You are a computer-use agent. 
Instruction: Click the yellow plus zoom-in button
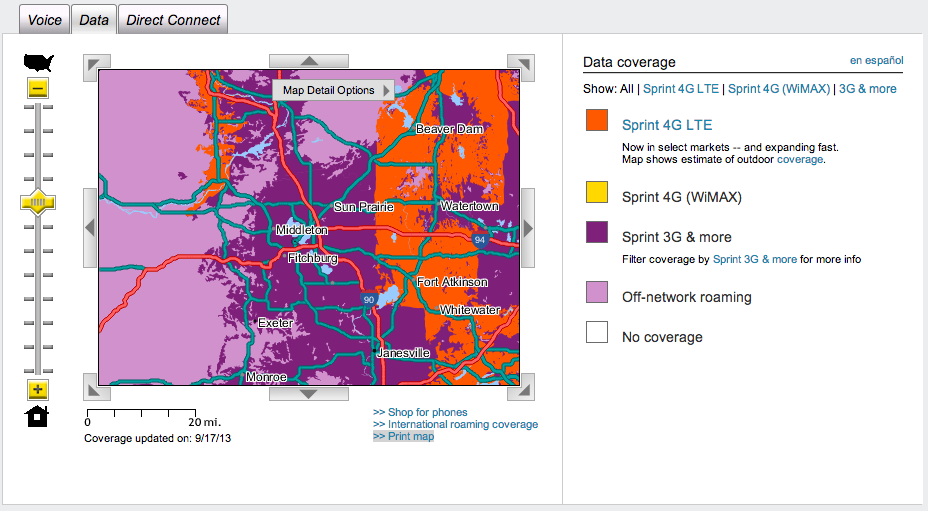38,390
